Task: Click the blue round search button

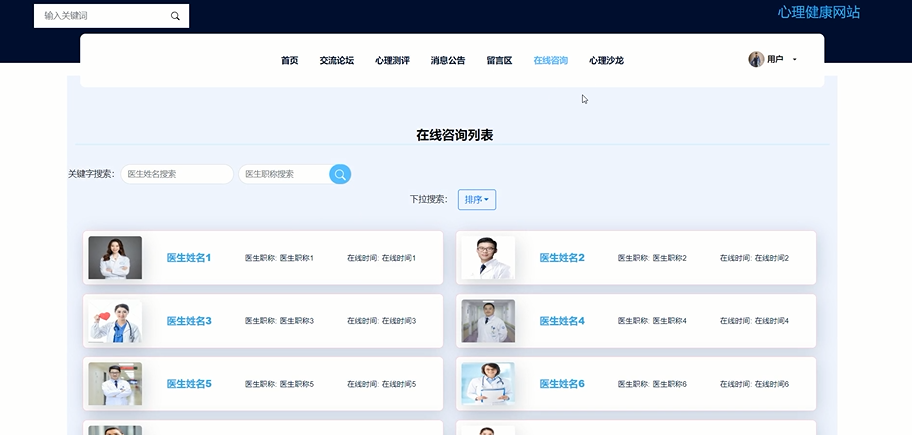Action: 340,174
